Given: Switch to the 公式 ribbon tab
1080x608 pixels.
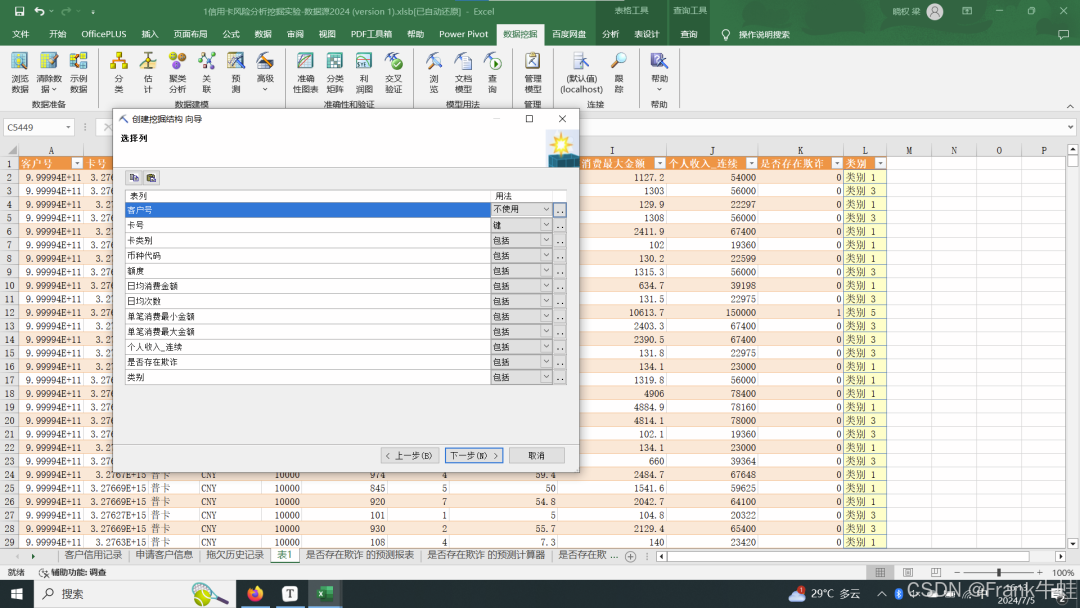Looking at the screenshot, I should [231, 34].
